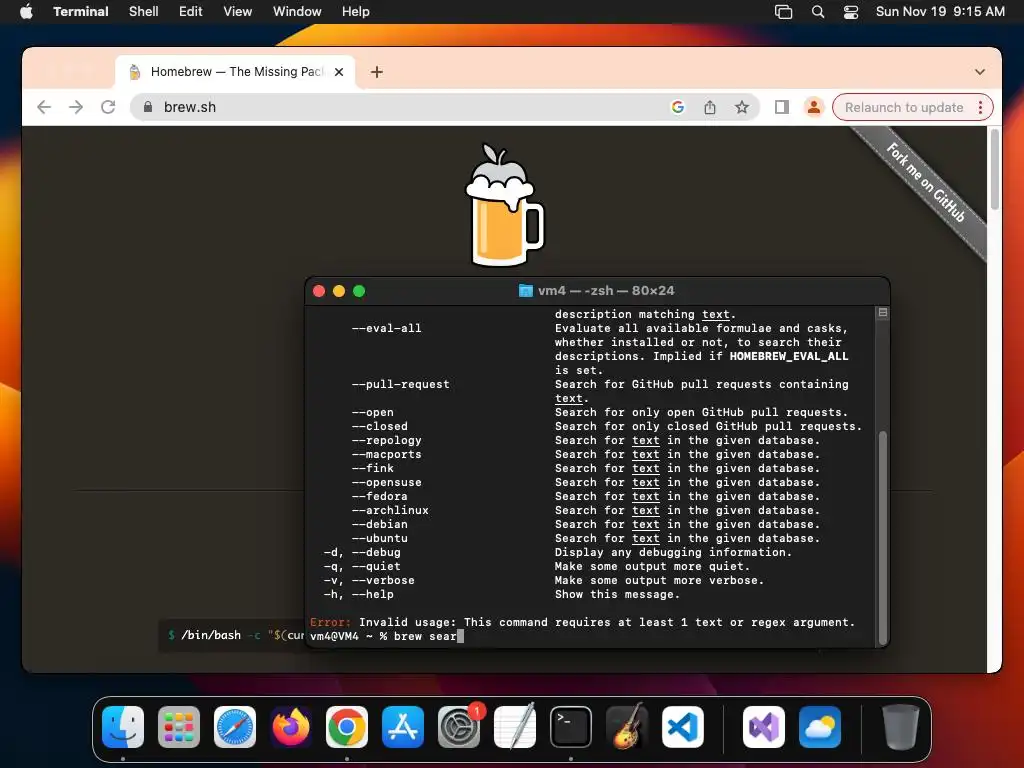Viewport: 1024px width, 768px height.
Task: Click the --ubuntu option text
Action: point(379,539)
